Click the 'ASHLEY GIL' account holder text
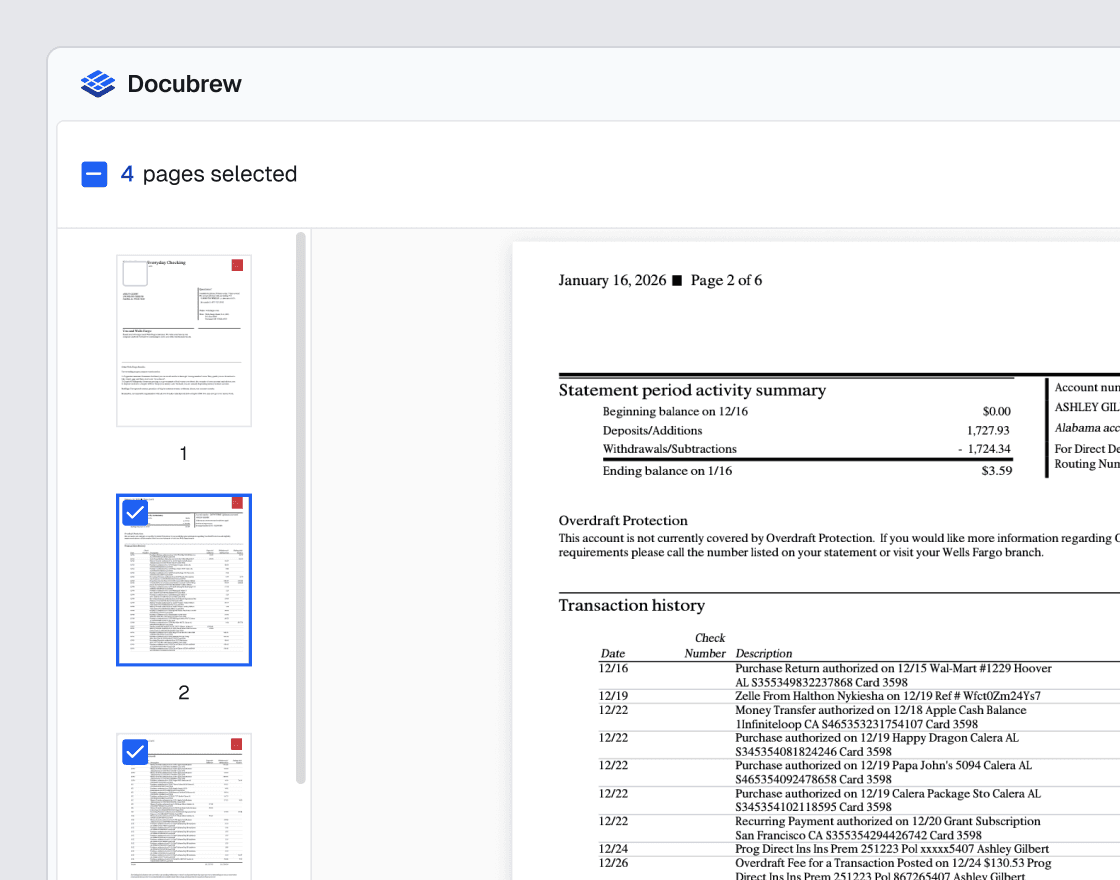 pyautogui.click(x=1086, y=407)
